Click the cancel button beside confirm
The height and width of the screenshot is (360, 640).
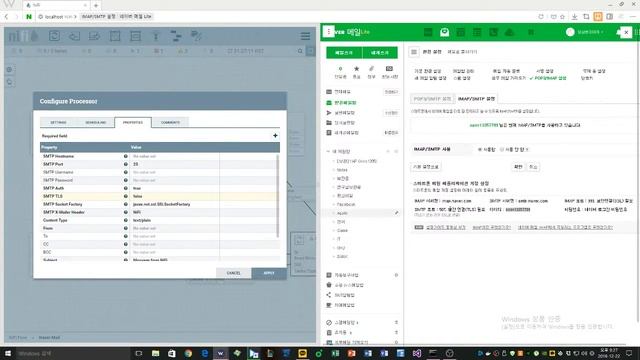tap(533, 167)
